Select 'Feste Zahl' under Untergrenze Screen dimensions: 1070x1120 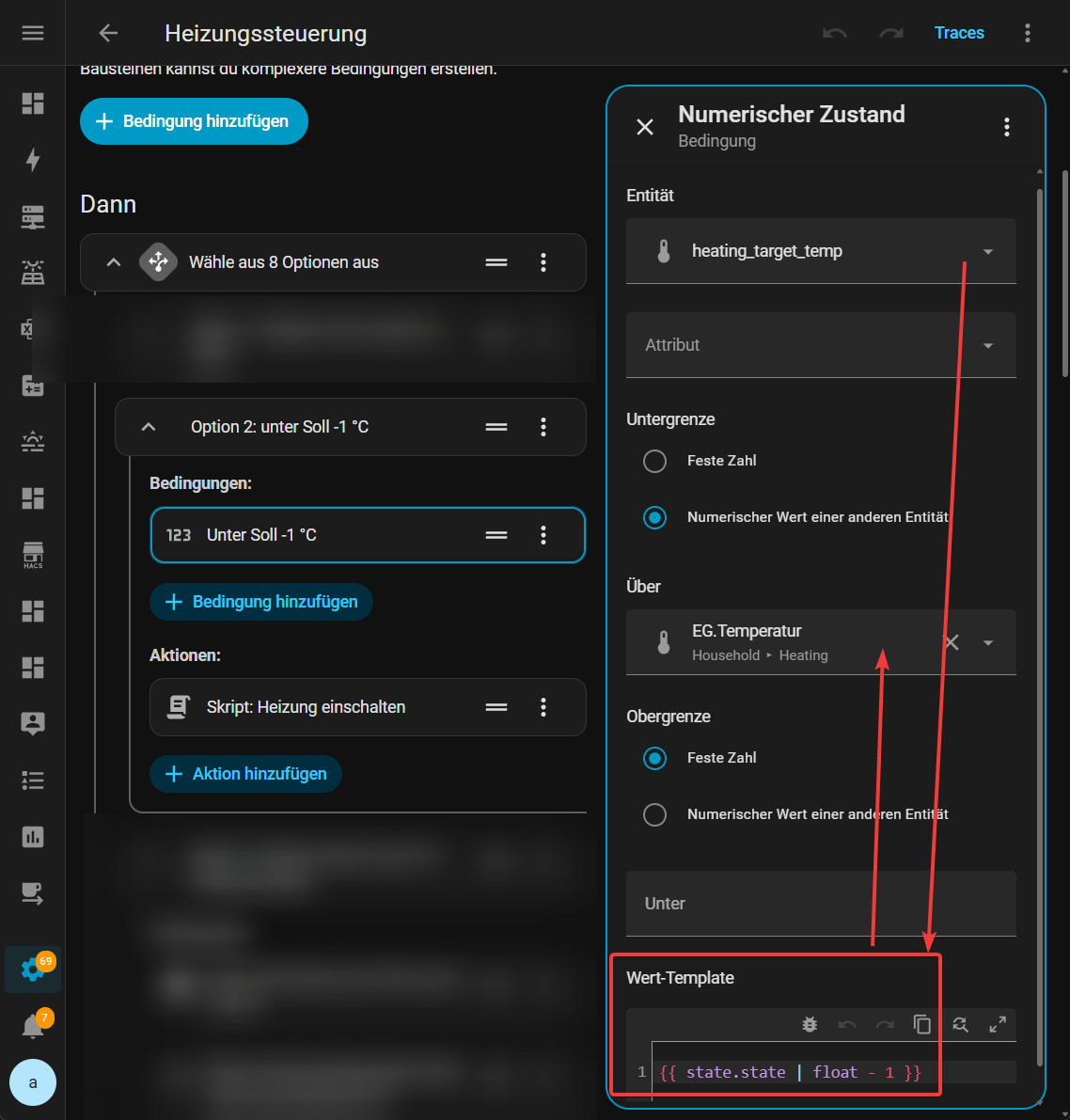(654, 461)
